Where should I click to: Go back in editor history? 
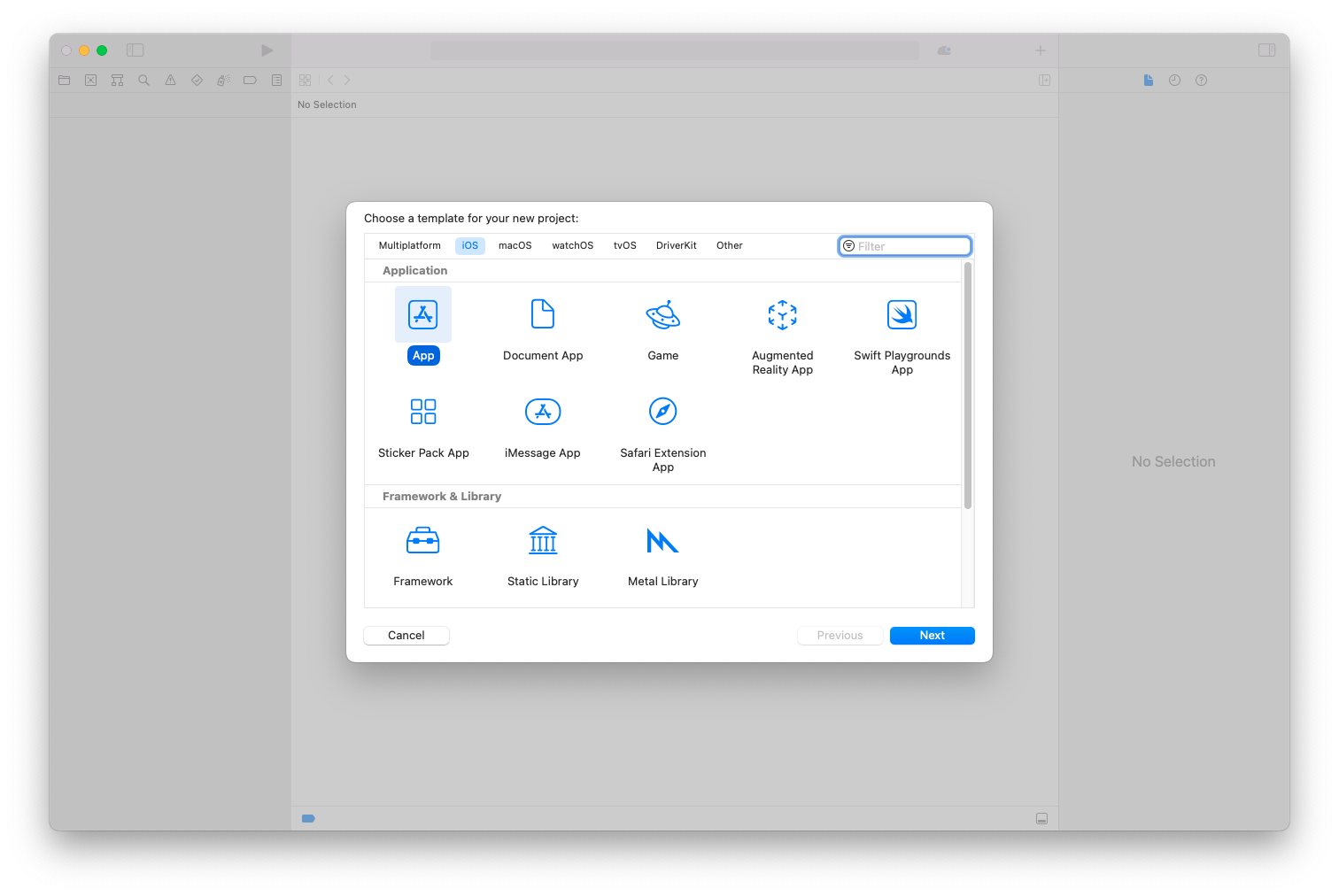330,80
